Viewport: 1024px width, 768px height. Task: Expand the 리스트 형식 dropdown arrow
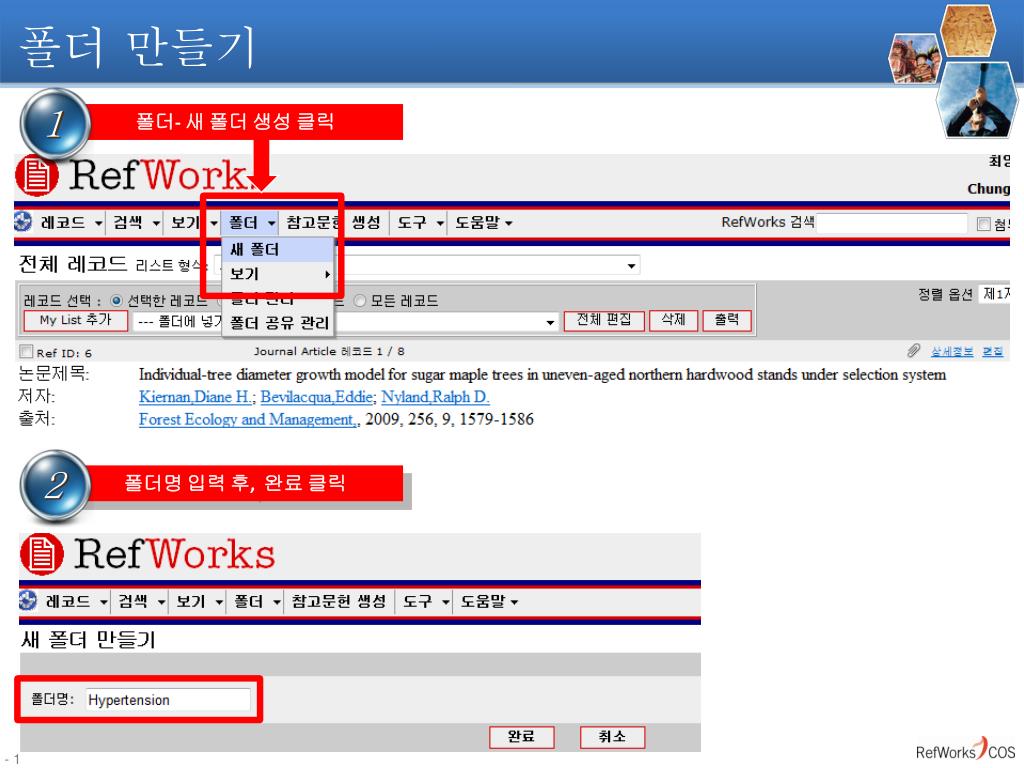631,265
